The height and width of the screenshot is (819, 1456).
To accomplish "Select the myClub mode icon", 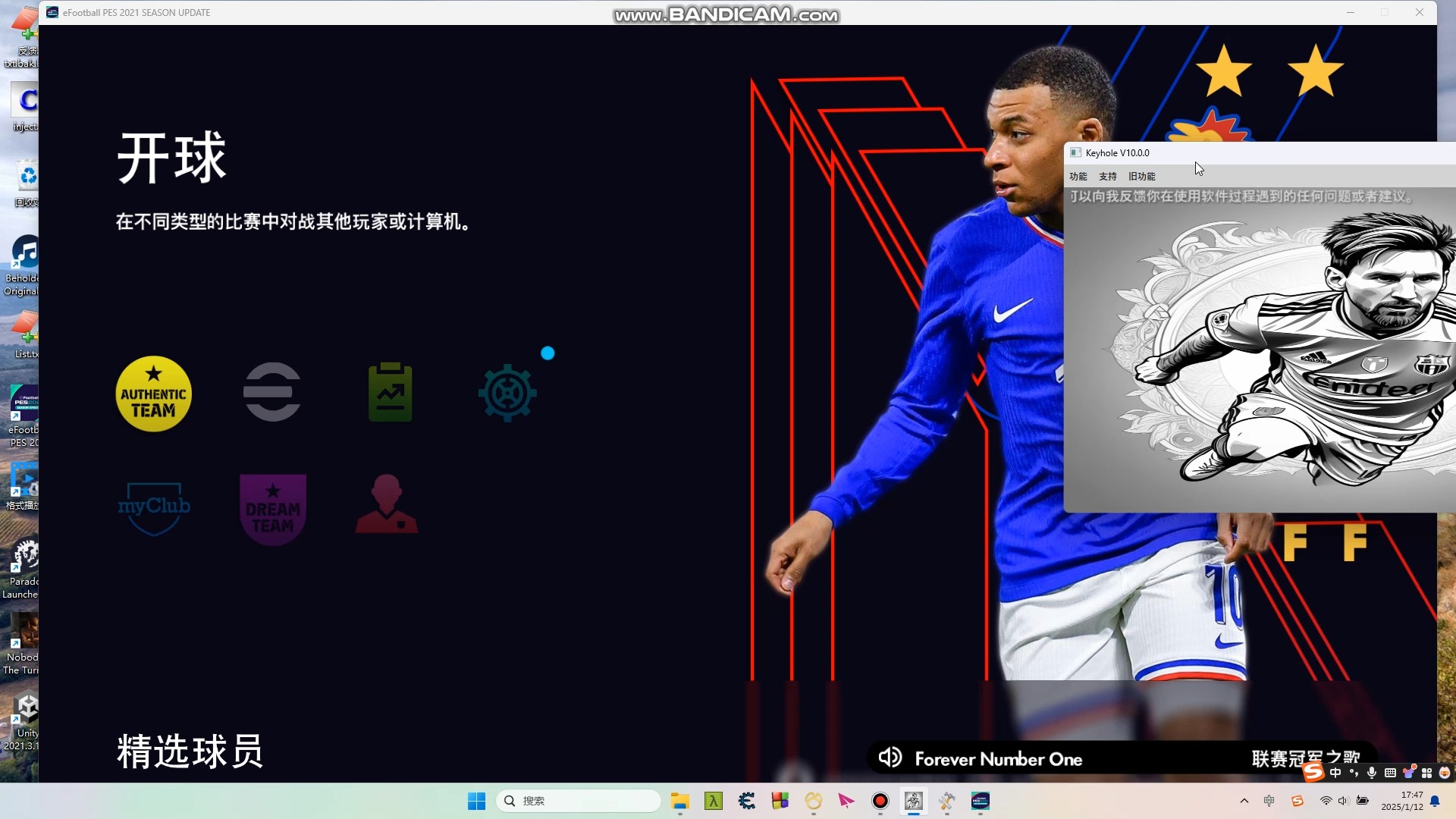I will pyautogui.click(x=155, y=508).
